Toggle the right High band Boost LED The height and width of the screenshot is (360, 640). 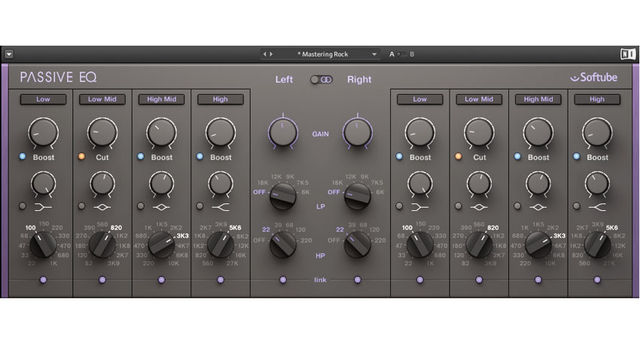pos(576,156)
